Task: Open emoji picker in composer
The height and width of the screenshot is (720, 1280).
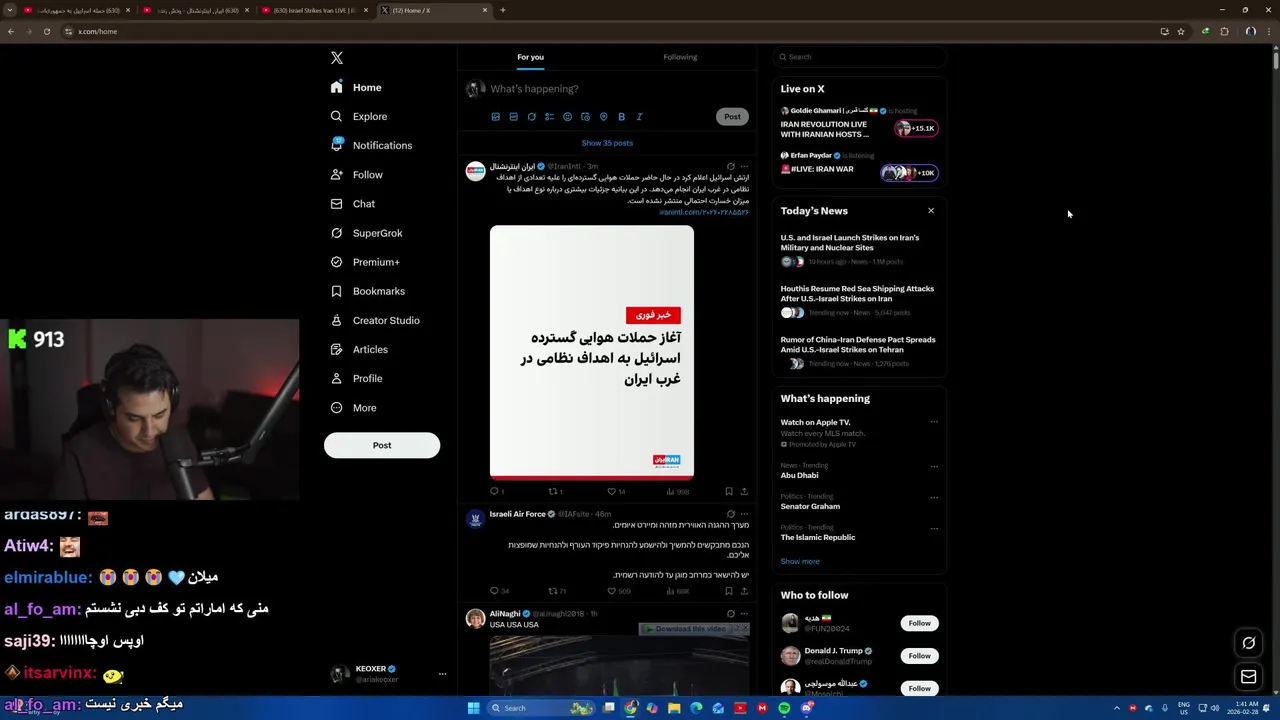Action: pos(567,117)
